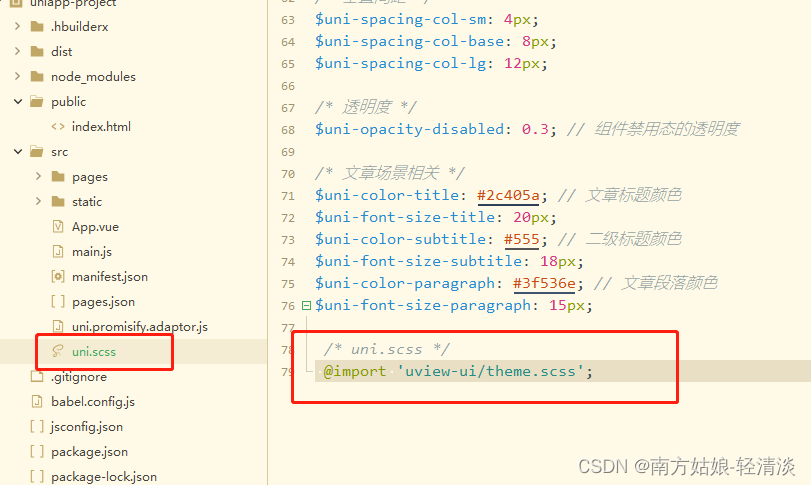The width and height of the screenshot is (811, 485).
Task: Click the static folder icon
Action: coord(58,202)
